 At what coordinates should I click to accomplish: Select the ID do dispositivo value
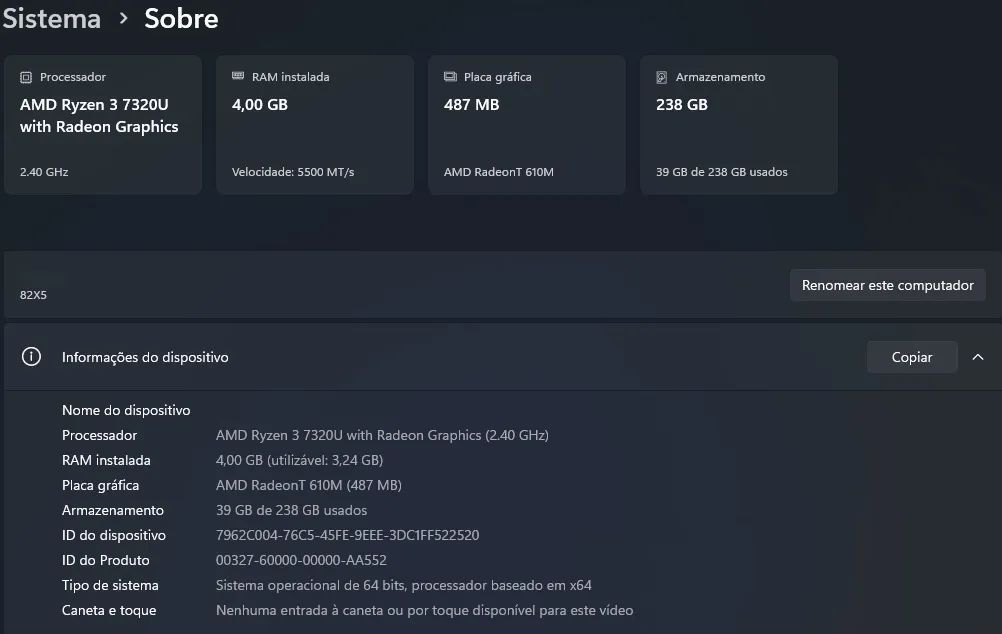click(x=348, y=535)
